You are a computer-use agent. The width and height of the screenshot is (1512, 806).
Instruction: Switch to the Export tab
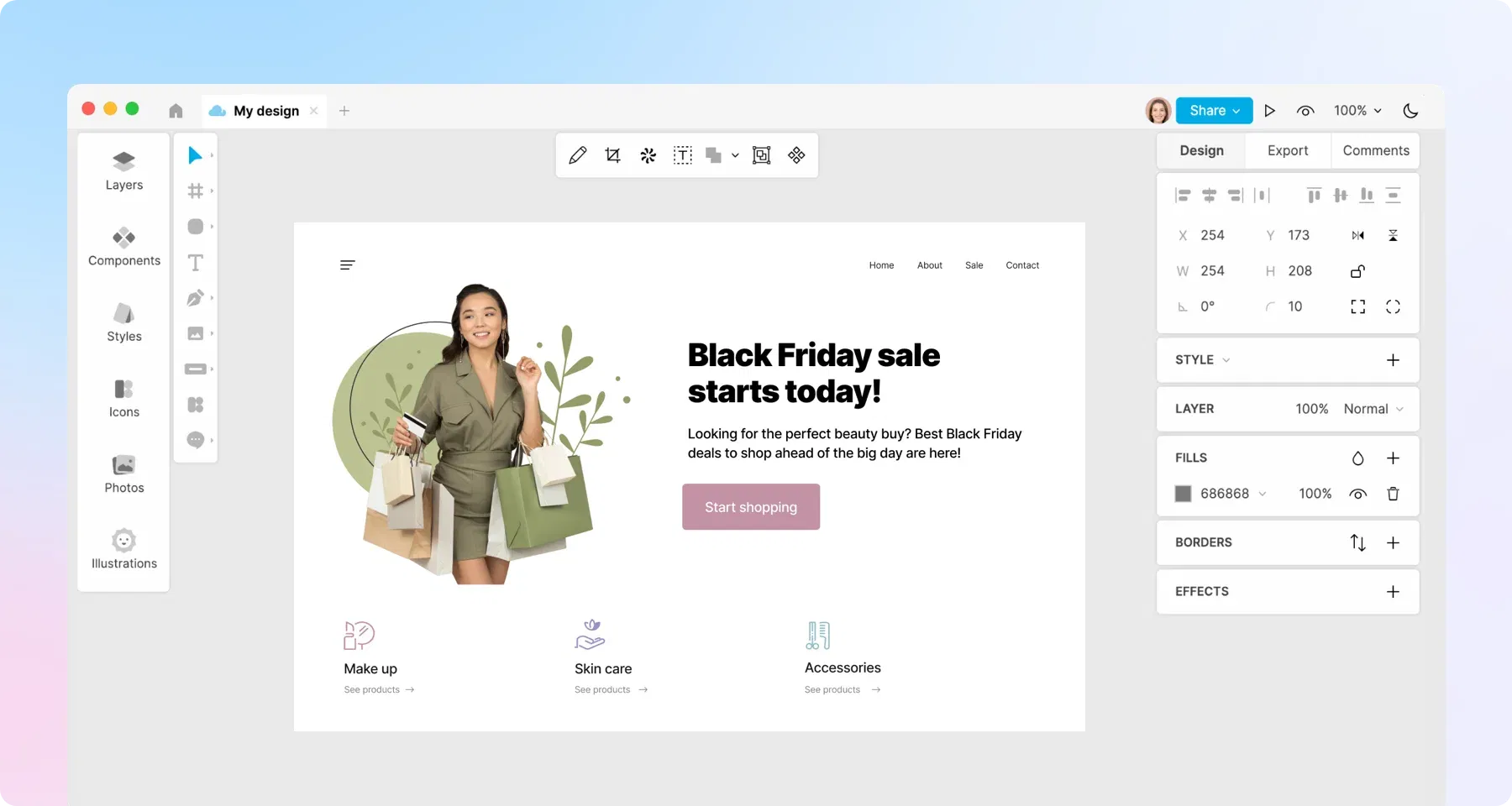[1288, 151]
